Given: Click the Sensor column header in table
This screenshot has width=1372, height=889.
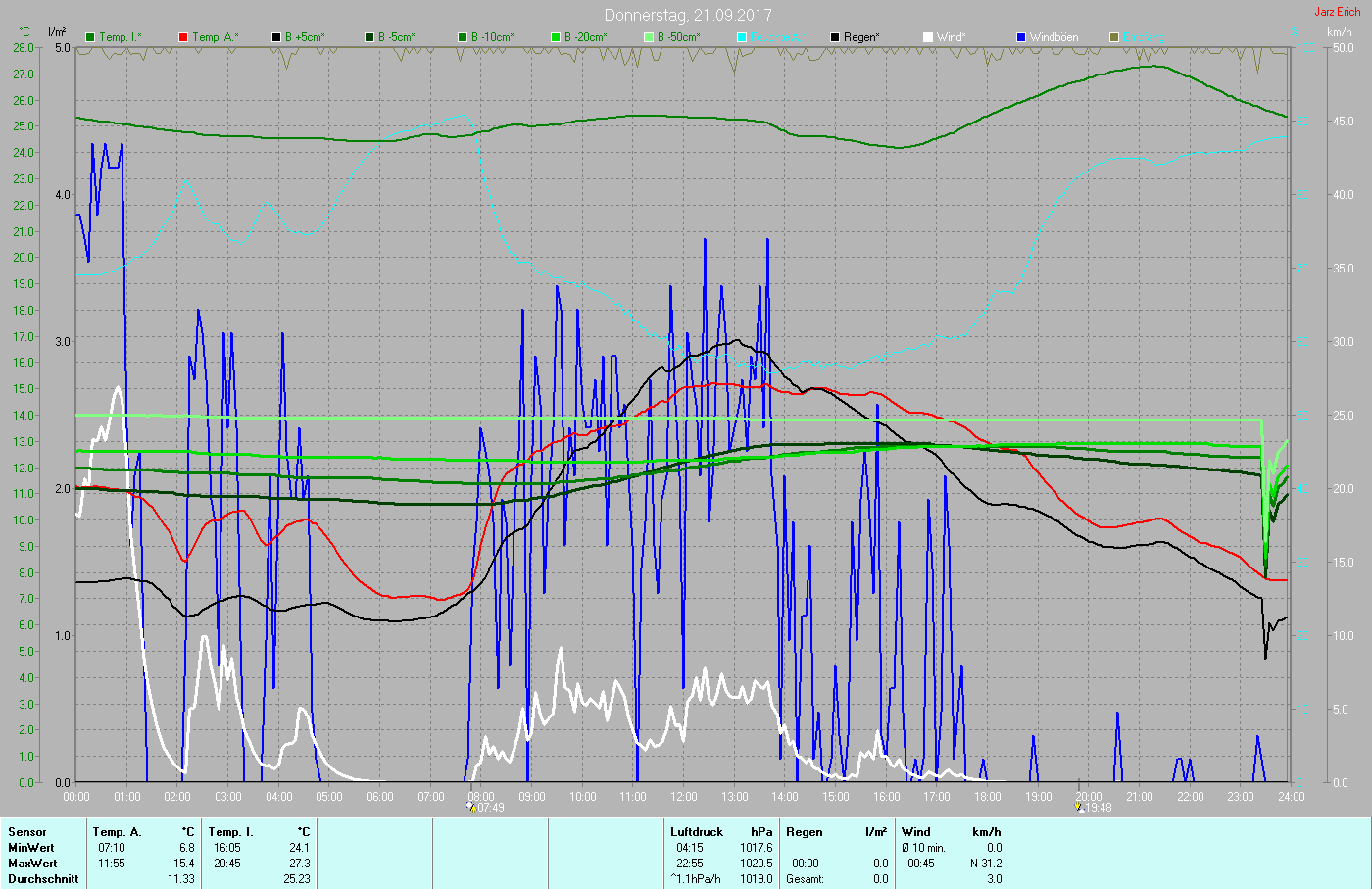Looking at the screenshot, I should pyautogui.click(x=27, y=832).
